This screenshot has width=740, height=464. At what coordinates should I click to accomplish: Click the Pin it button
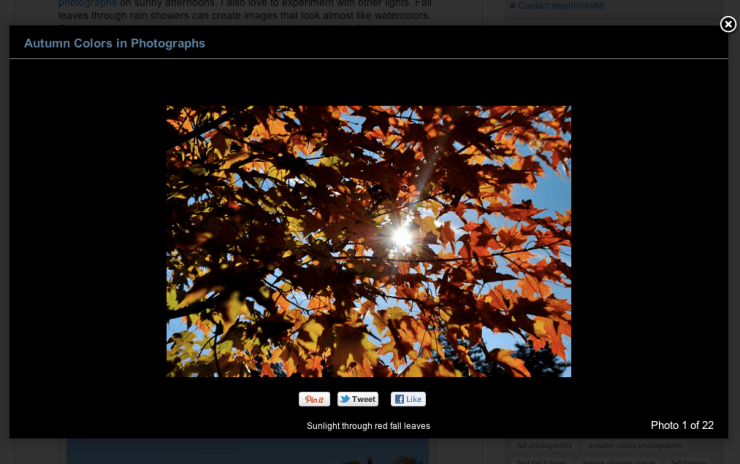[x=314, y=399]
